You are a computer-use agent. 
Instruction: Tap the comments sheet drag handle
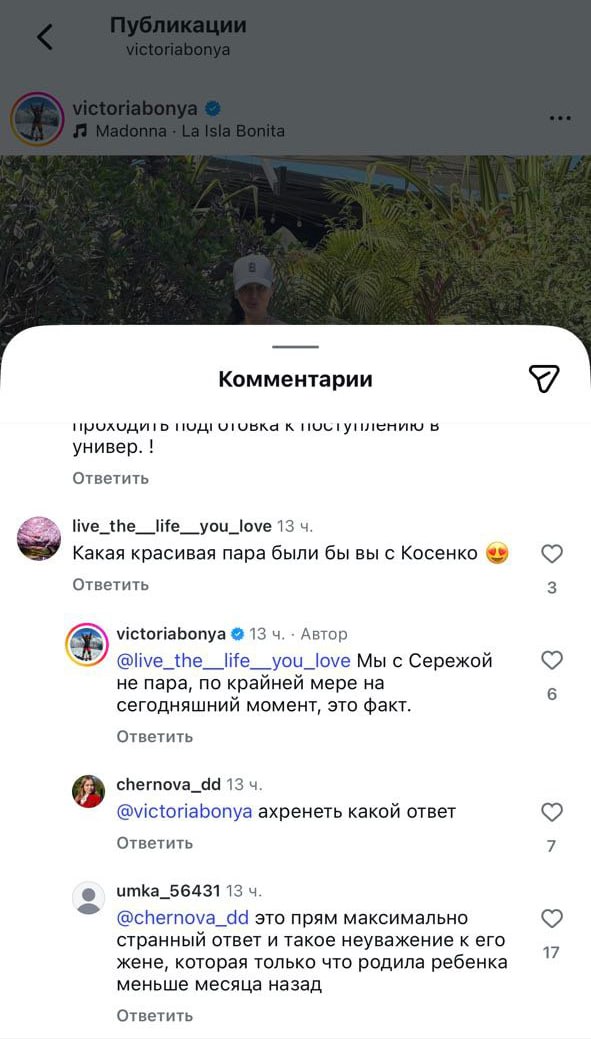coord(296,347)
